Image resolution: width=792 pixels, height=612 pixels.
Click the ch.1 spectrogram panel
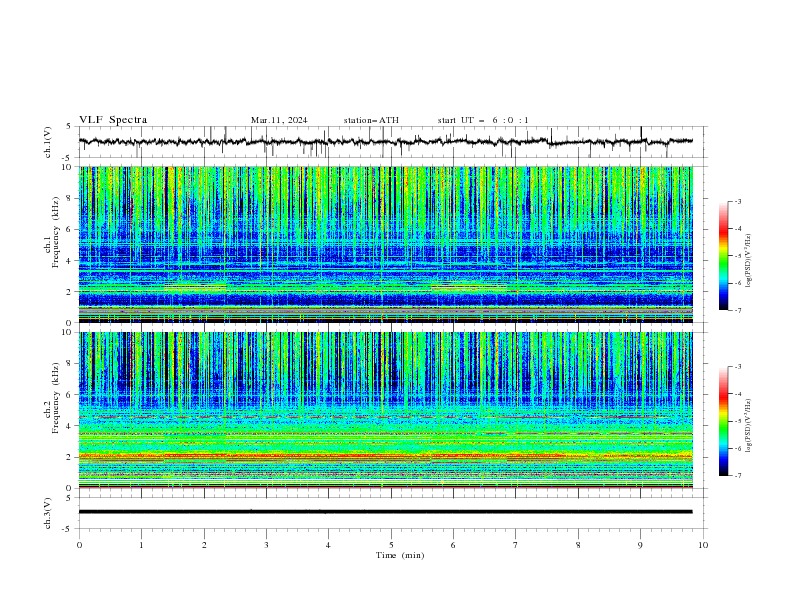385,244
